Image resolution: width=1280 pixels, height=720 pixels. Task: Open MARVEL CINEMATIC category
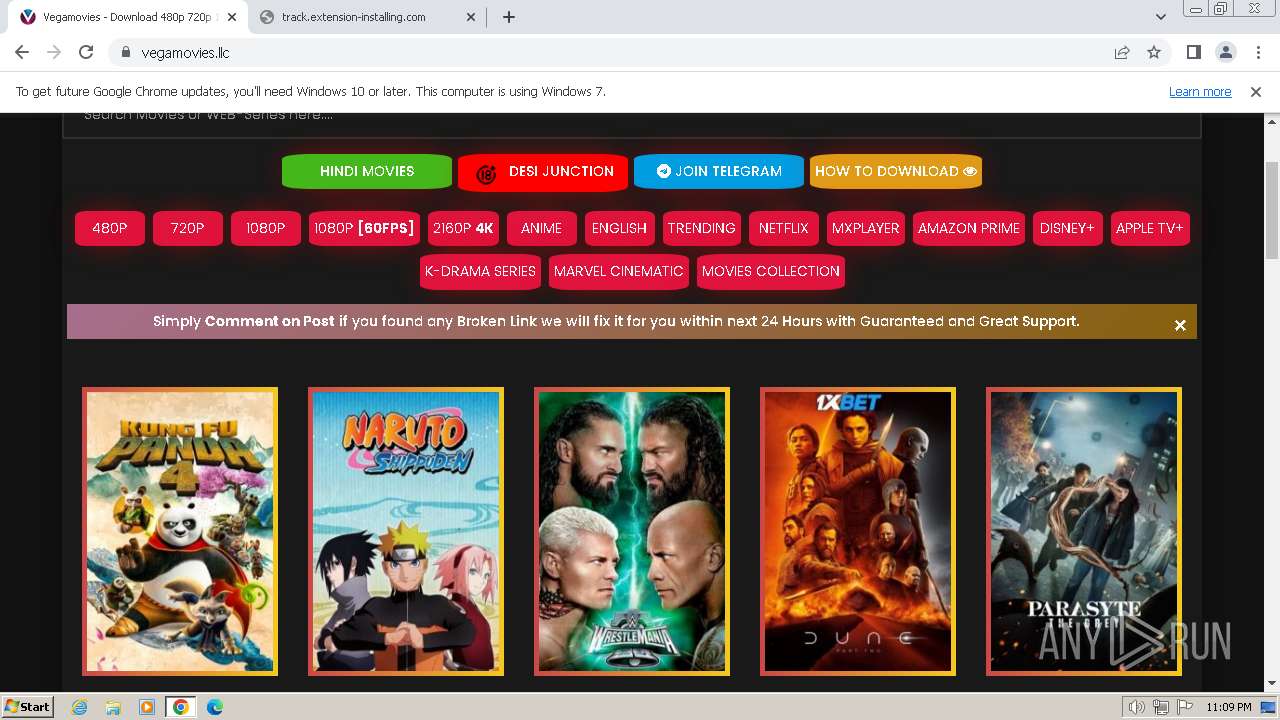619,271
